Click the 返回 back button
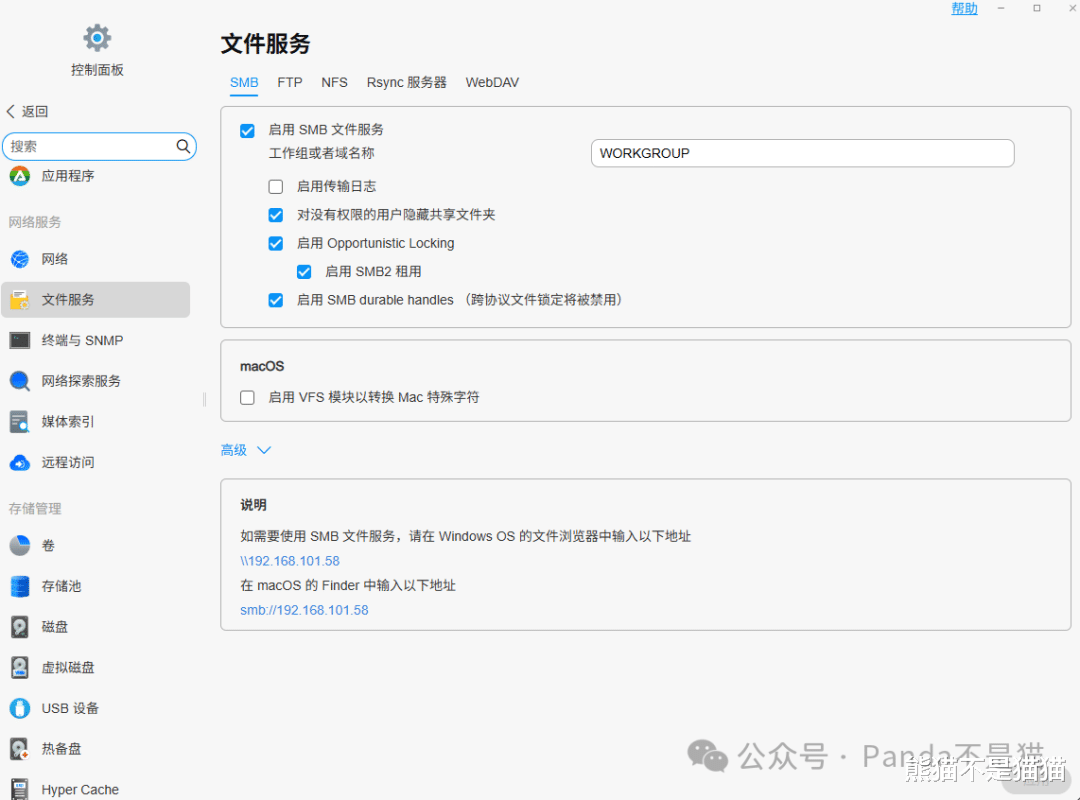 [28, 111]
